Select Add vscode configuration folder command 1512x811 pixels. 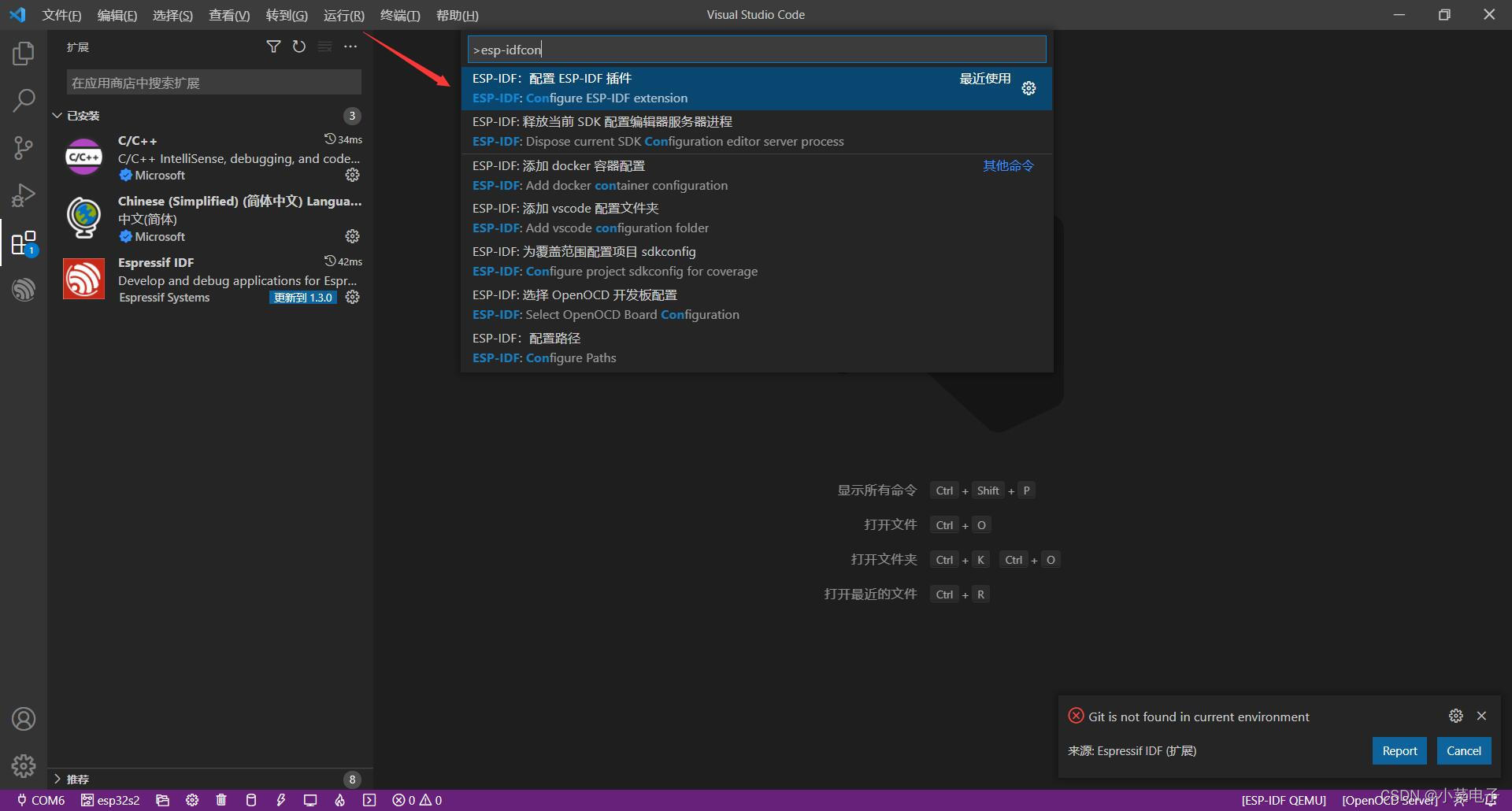pyautogui.click(x=757, y=218)
